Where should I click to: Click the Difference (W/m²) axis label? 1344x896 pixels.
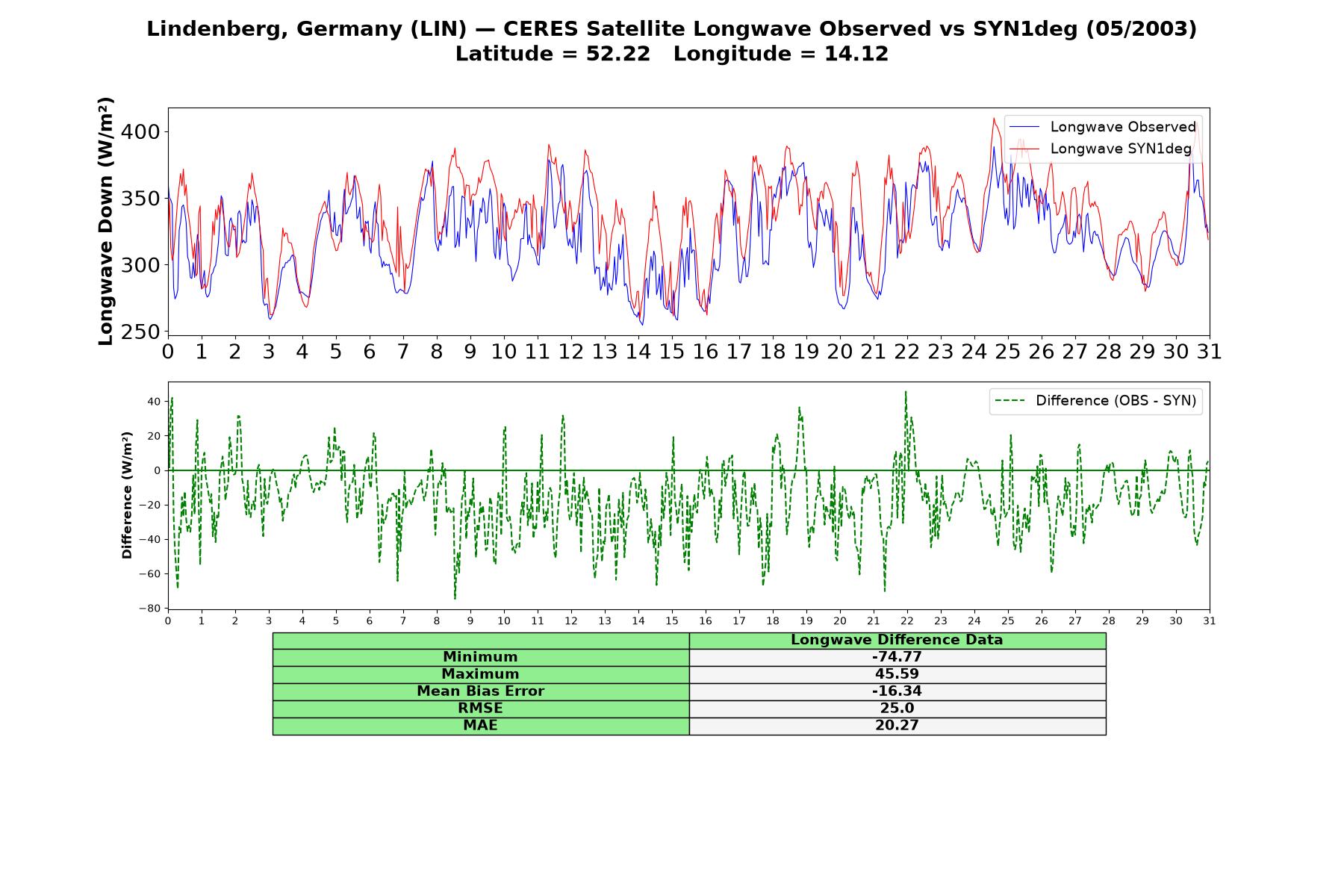pos(127,495)
